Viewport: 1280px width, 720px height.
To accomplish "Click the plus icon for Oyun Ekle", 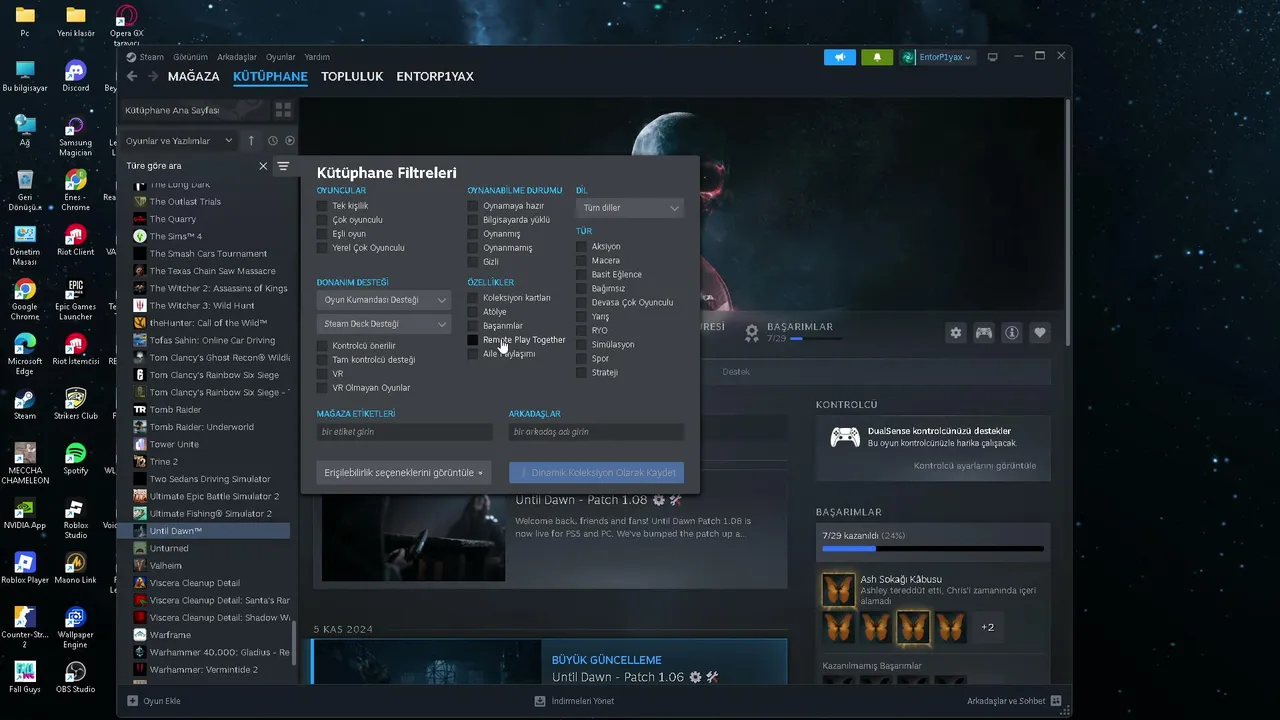I will tap(133, 701).
